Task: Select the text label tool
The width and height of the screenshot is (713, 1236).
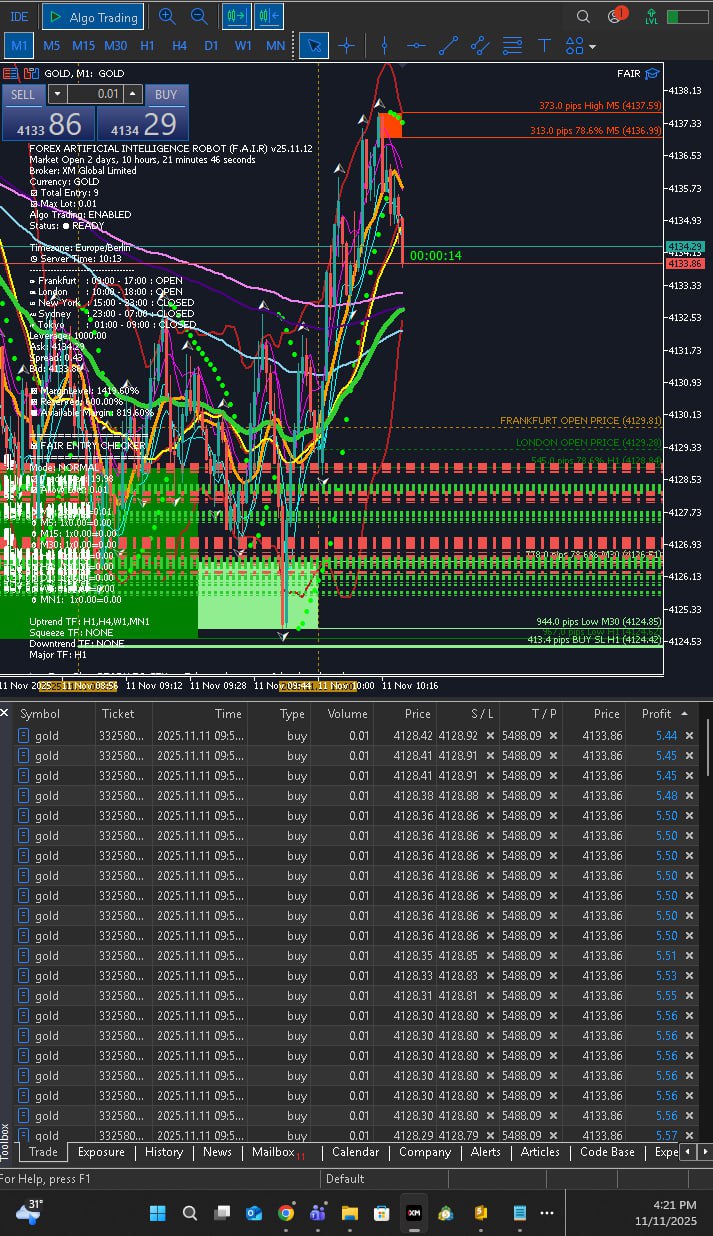Action: (x=544, y=46)
